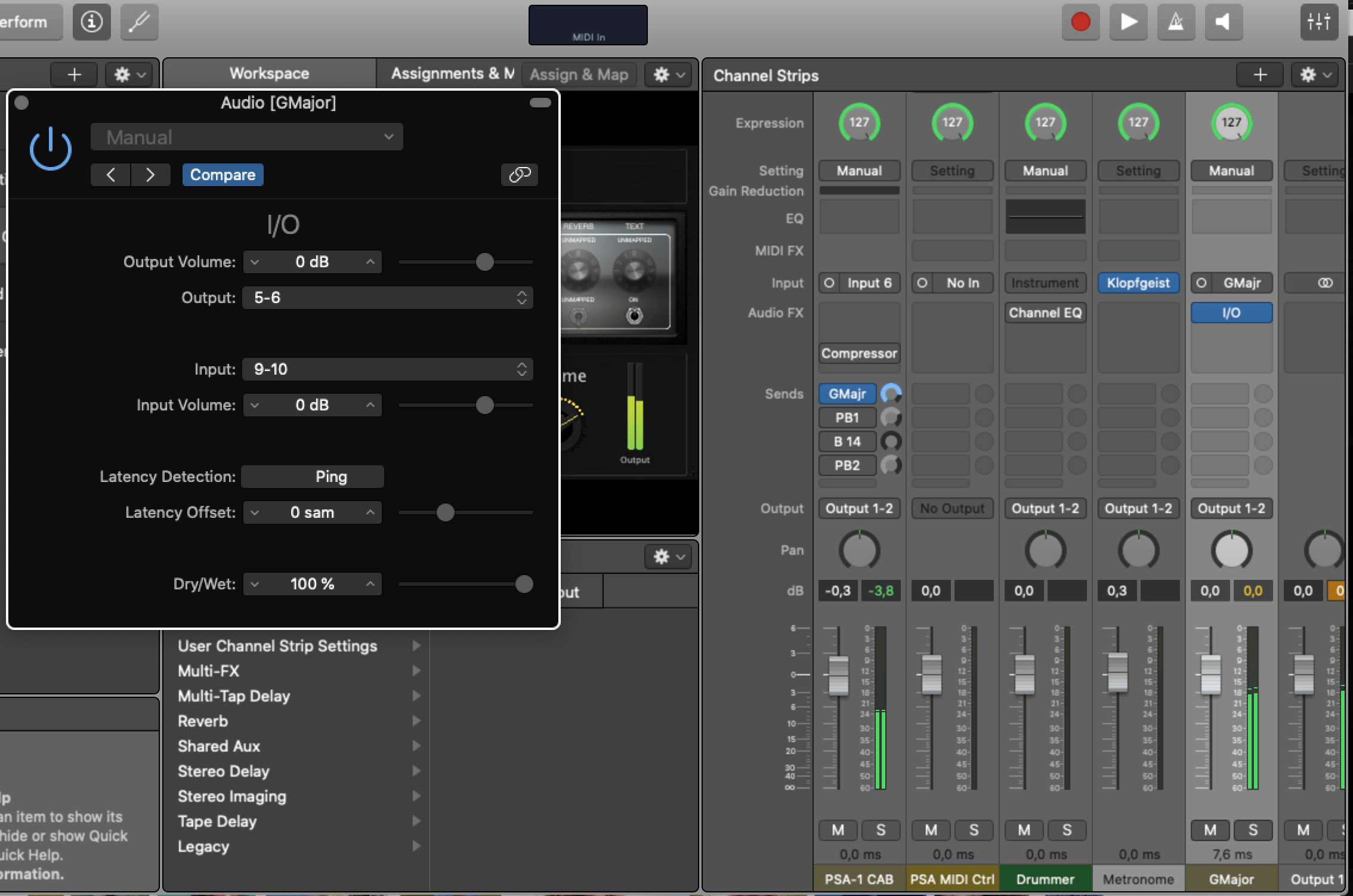Mute the GMajor channel strip

(1209, 830)
